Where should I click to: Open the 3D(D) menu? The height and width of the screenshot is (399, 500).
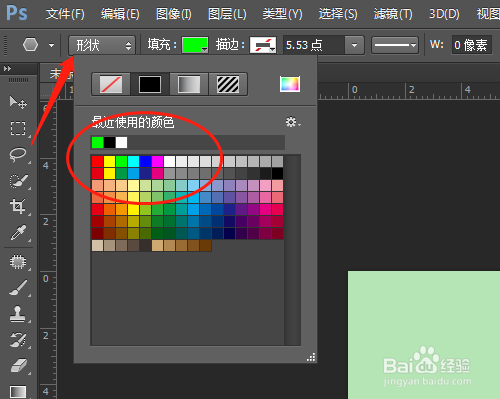point(444,14)
